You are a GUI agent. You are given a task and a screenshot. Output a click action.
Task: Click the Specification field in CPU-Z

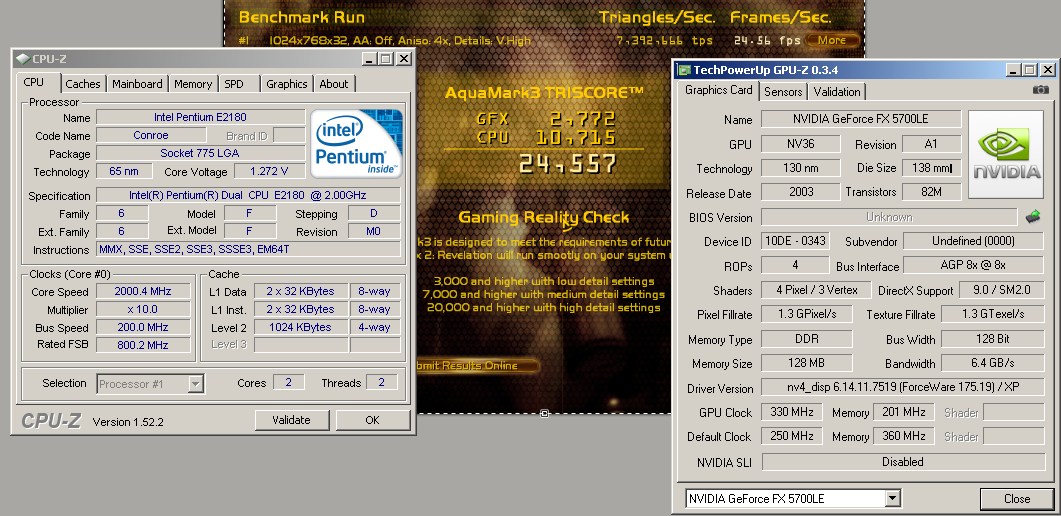(248, 195)
